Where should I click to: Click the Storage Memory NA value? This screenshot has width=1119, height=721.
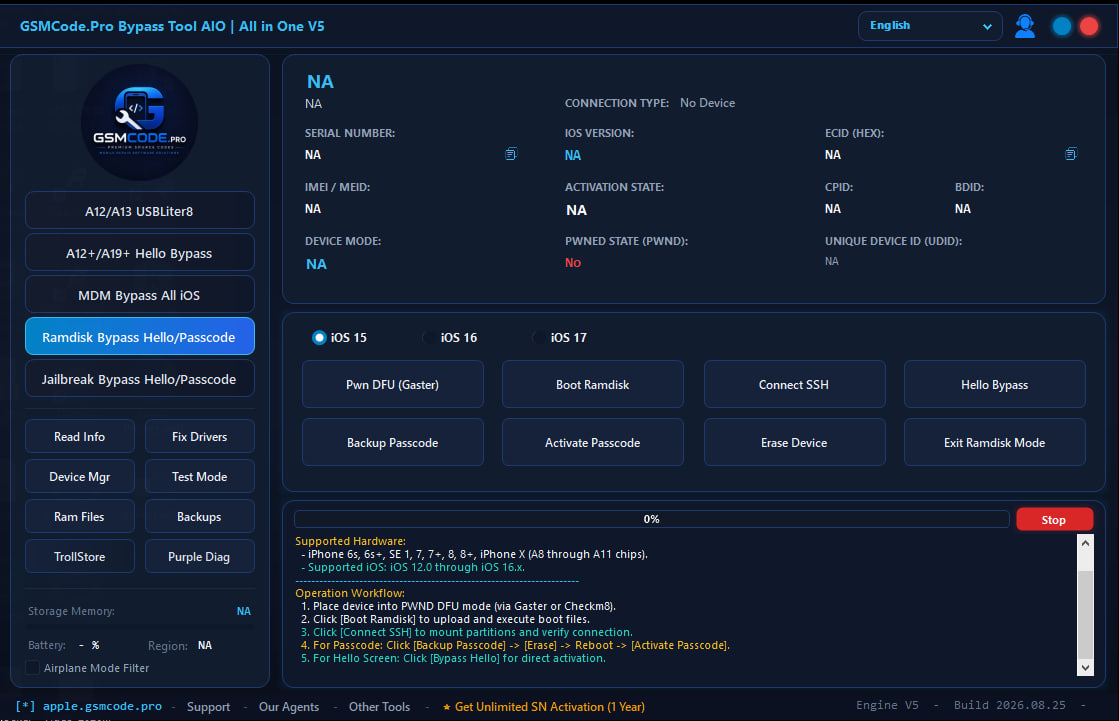point(243,611)
